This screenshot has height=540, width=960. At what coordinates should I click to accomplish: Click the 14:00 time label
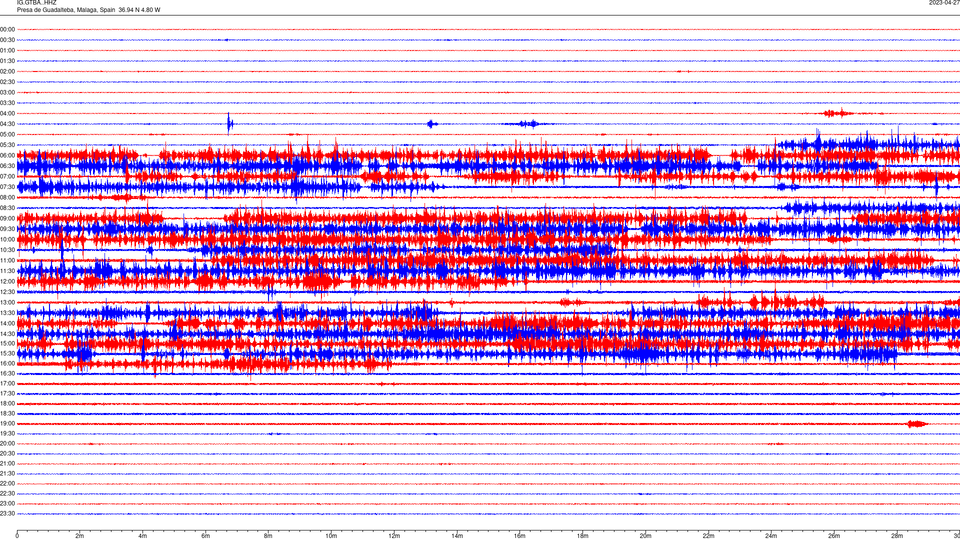click(x=7, y=323)
